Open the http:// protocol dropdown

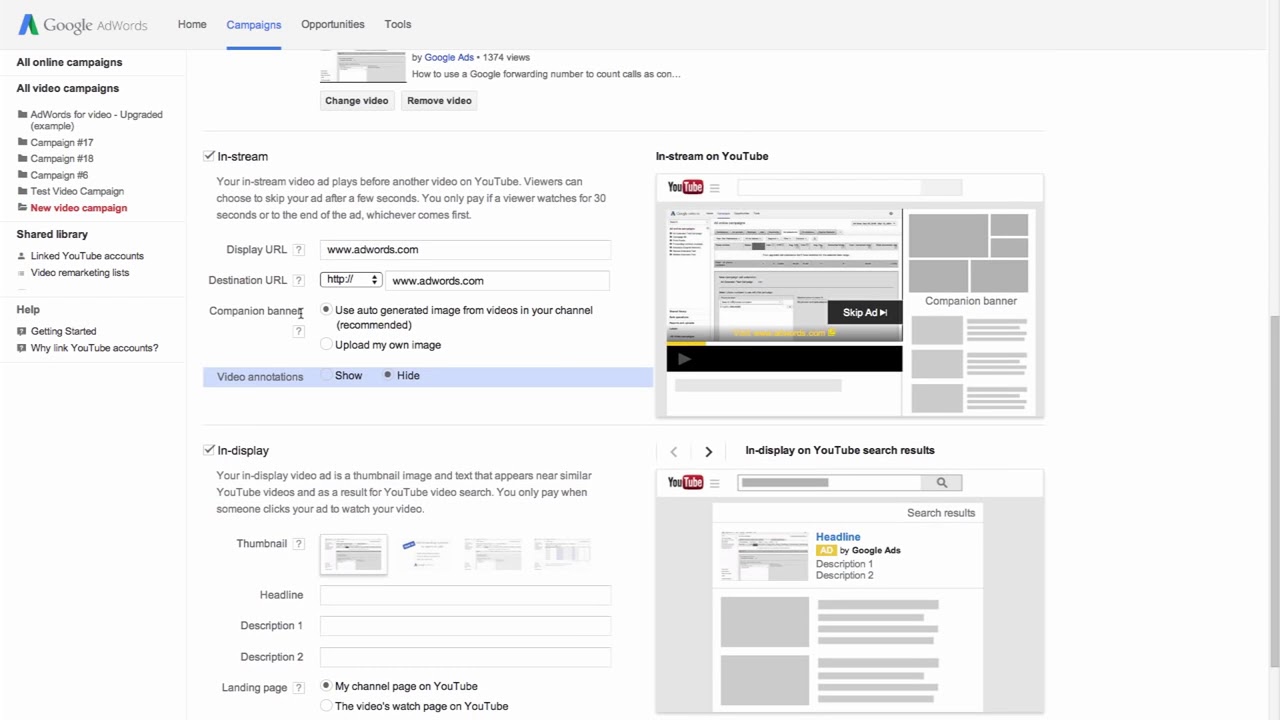351,280
